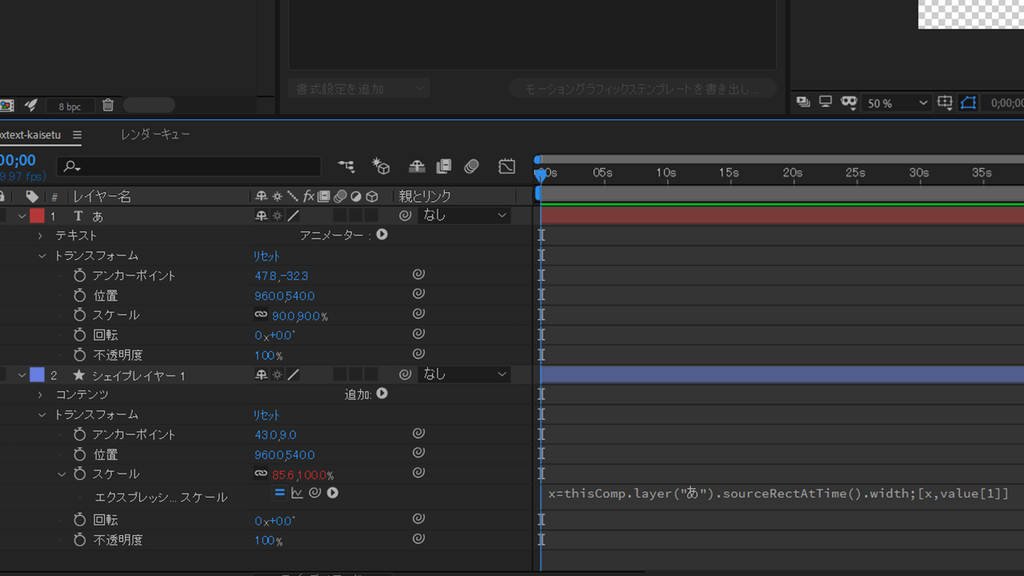Viewport: 1024px width, 576px height.
Task: Switch to the レンダーキュー tab
Action: pos(155,135)
